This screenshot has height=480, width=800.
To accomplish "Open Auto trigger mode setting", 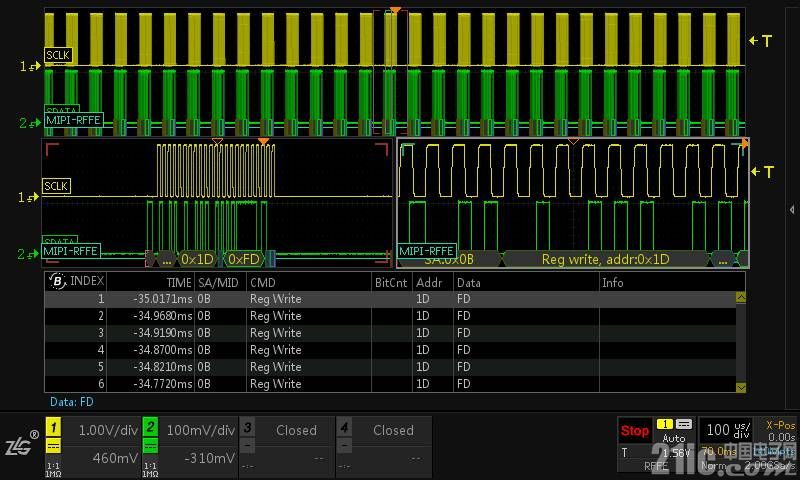I will click(x=673, y=438).
